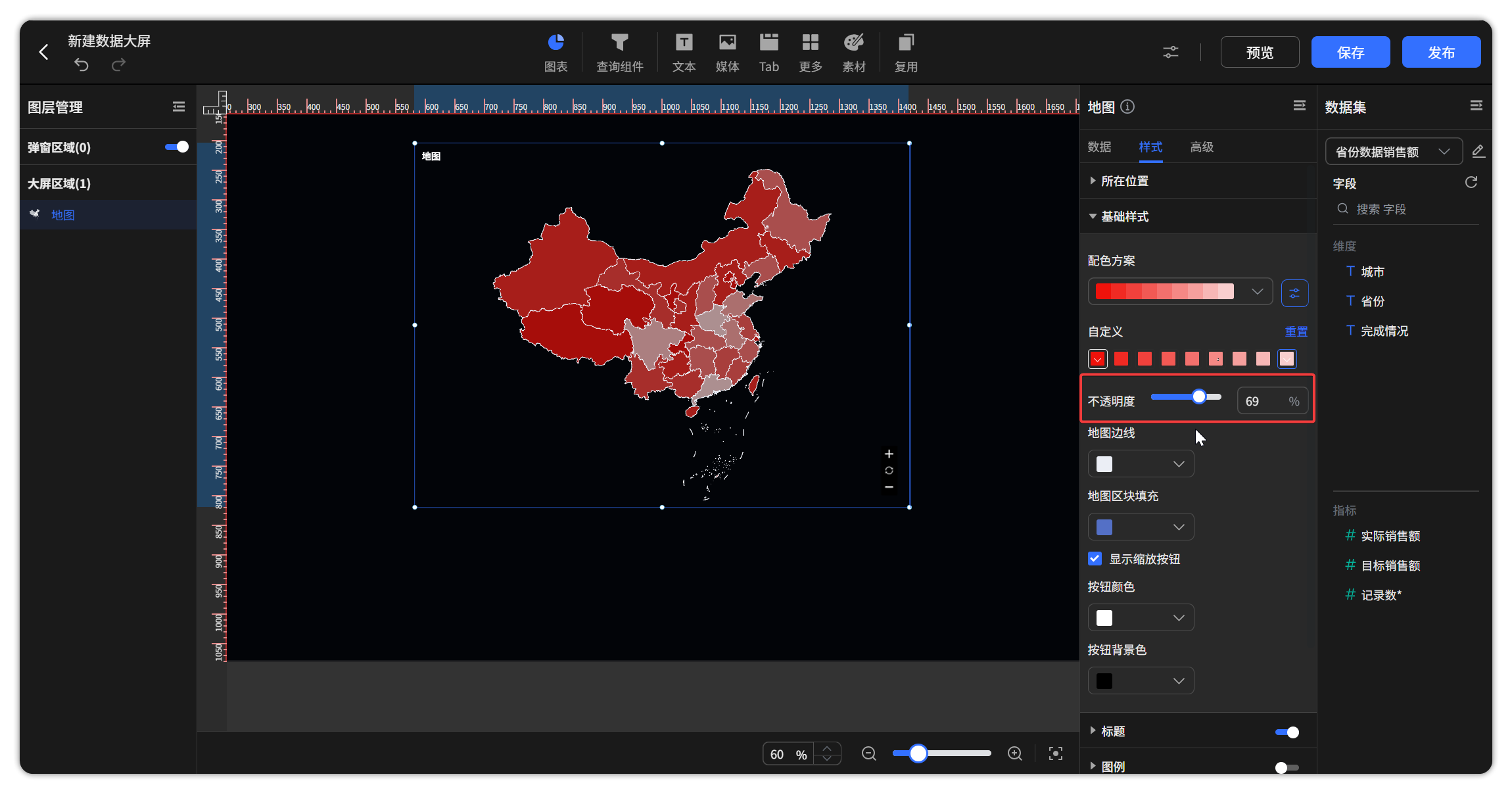Viewport: 1512px width, 787px height.
Task: Select the last light pink custom swatch
Action: point(1287,358)
